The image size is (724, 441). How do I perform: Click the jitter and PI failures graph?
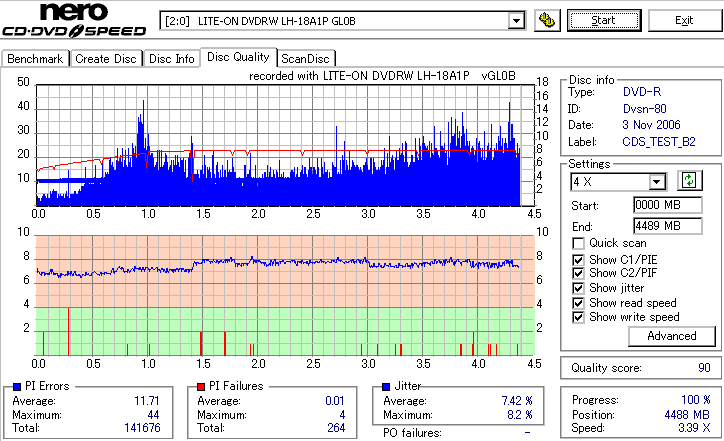285,295
